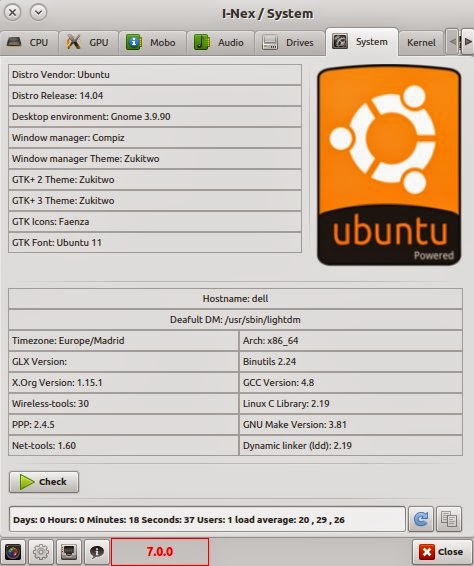Click the Close button with red X
This screenshot has height=566, width=474.
pos(442,552)
